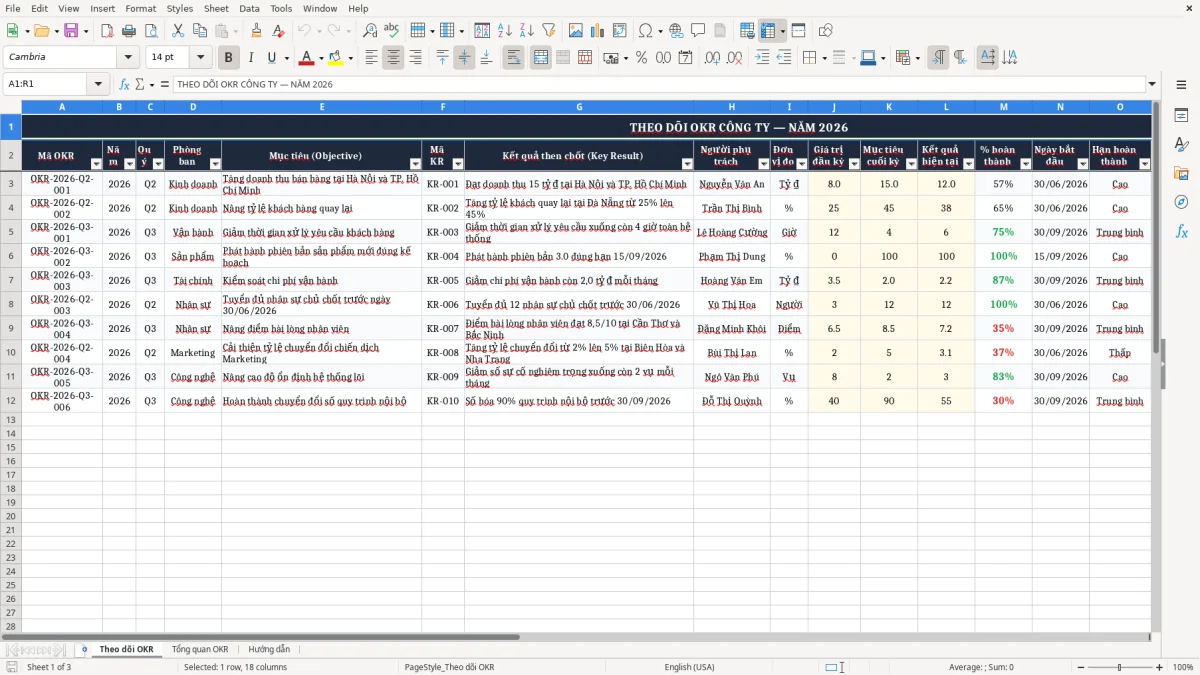The height and width of the screenshot is (675, 1200).
Task: Open sidebar Navigator compass icon
Action: coord(1181,202)
